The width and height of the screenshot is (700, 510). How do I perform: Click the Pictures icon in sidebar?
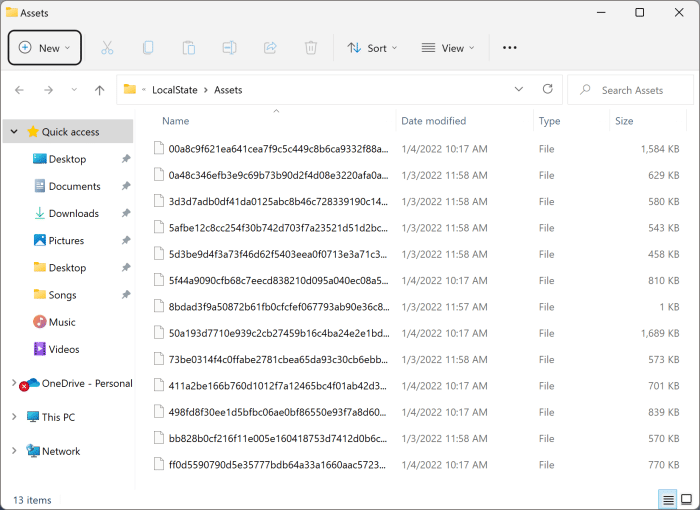[x=40, y=240]
